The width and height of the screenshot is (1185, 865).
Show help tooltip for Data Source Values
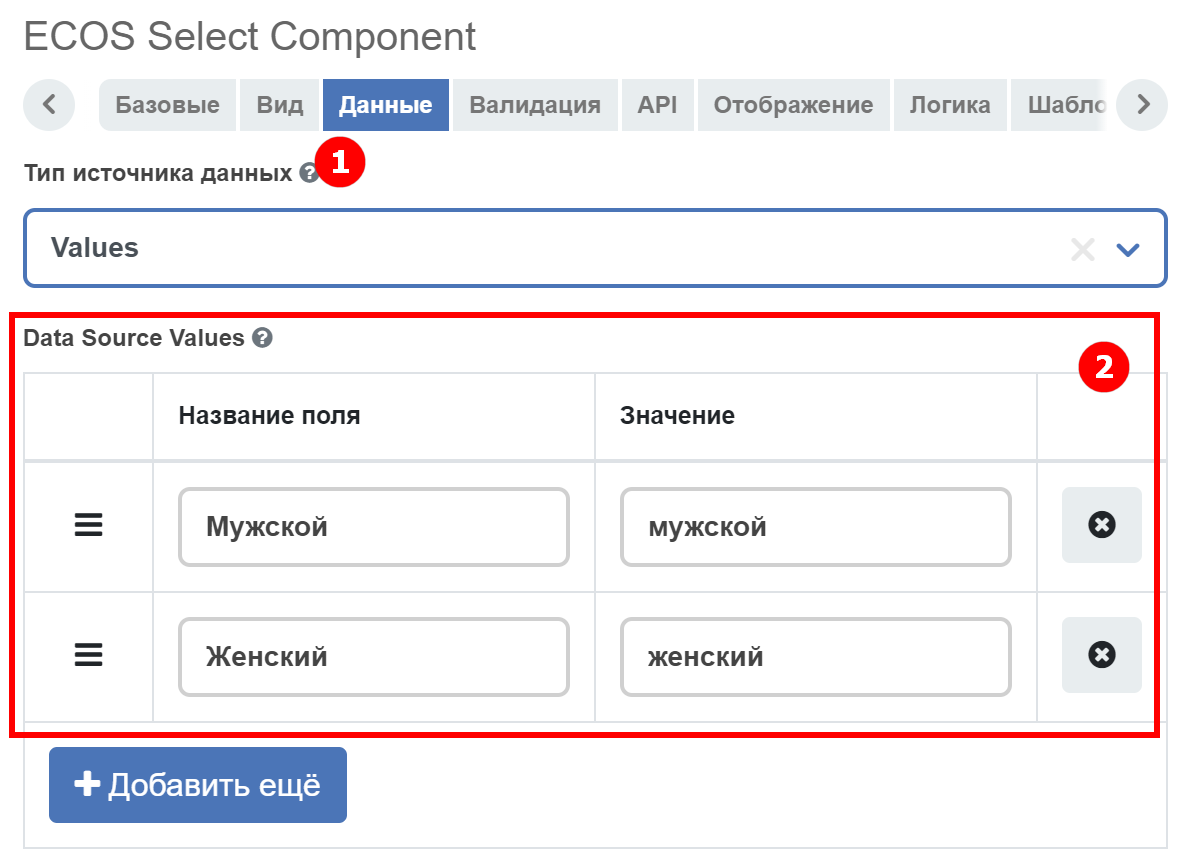(x=262, y=338)
